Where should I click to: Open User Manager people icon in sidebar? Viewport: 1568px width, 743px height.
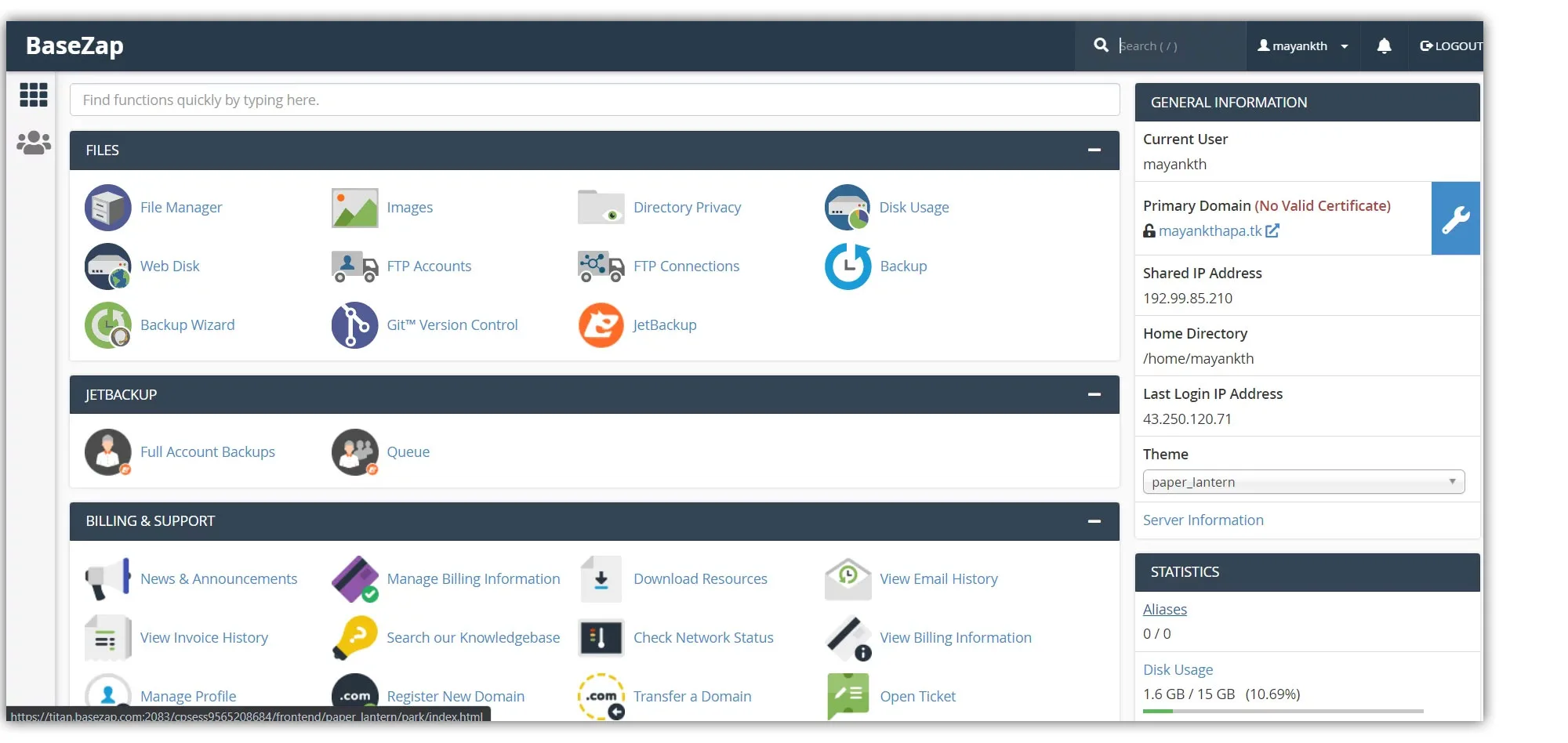pyautogui.click(x=34, y=143)
